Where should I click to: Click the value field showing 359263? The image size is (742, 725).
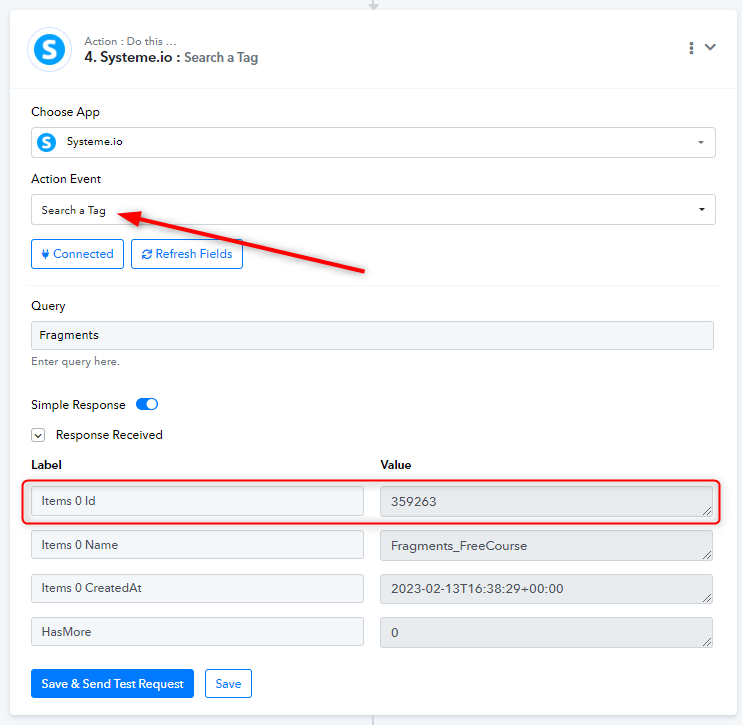pos(546,501)
